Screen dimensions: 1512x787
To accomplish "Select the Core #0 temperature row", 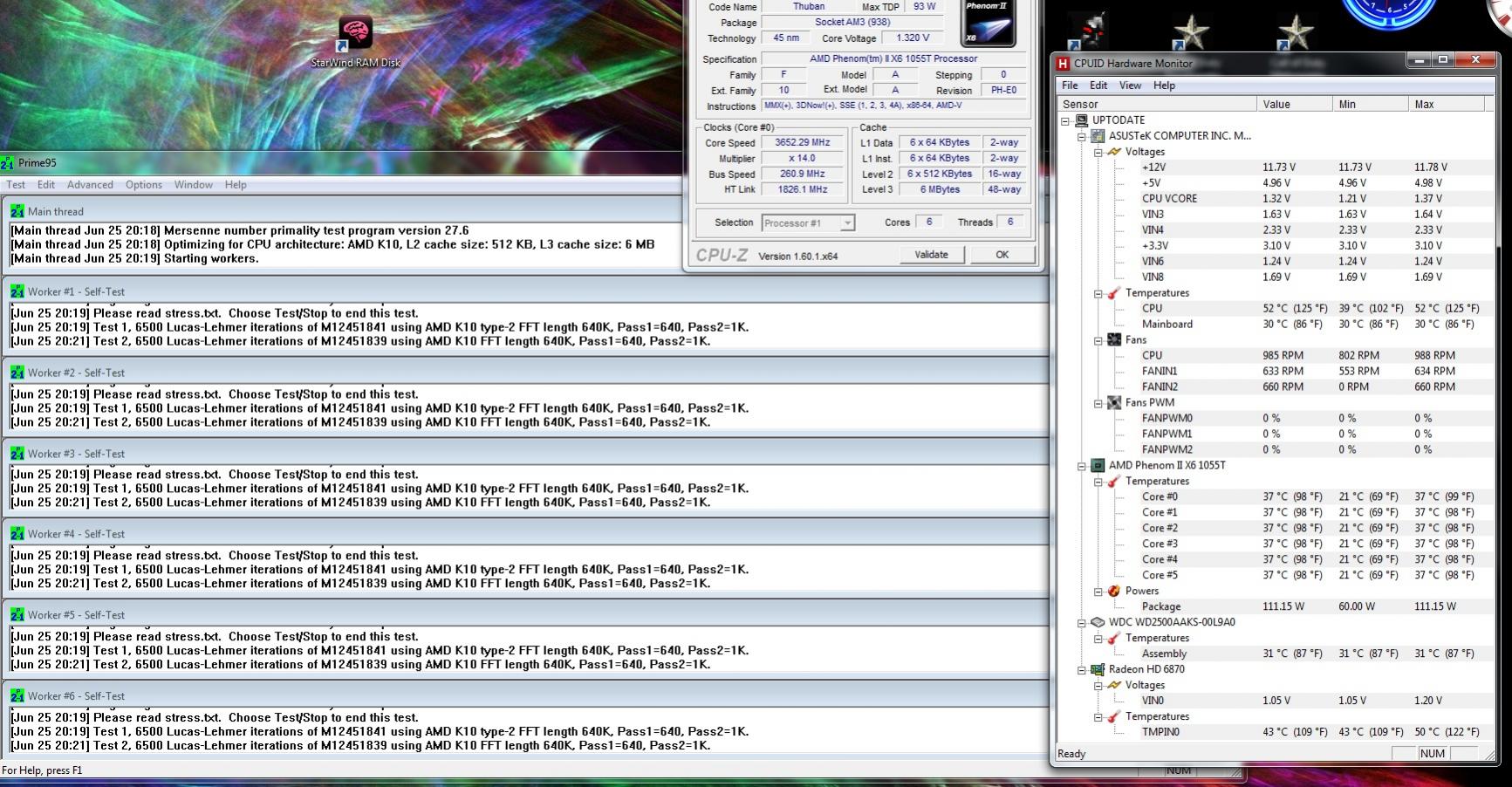I will [1276, 497].
